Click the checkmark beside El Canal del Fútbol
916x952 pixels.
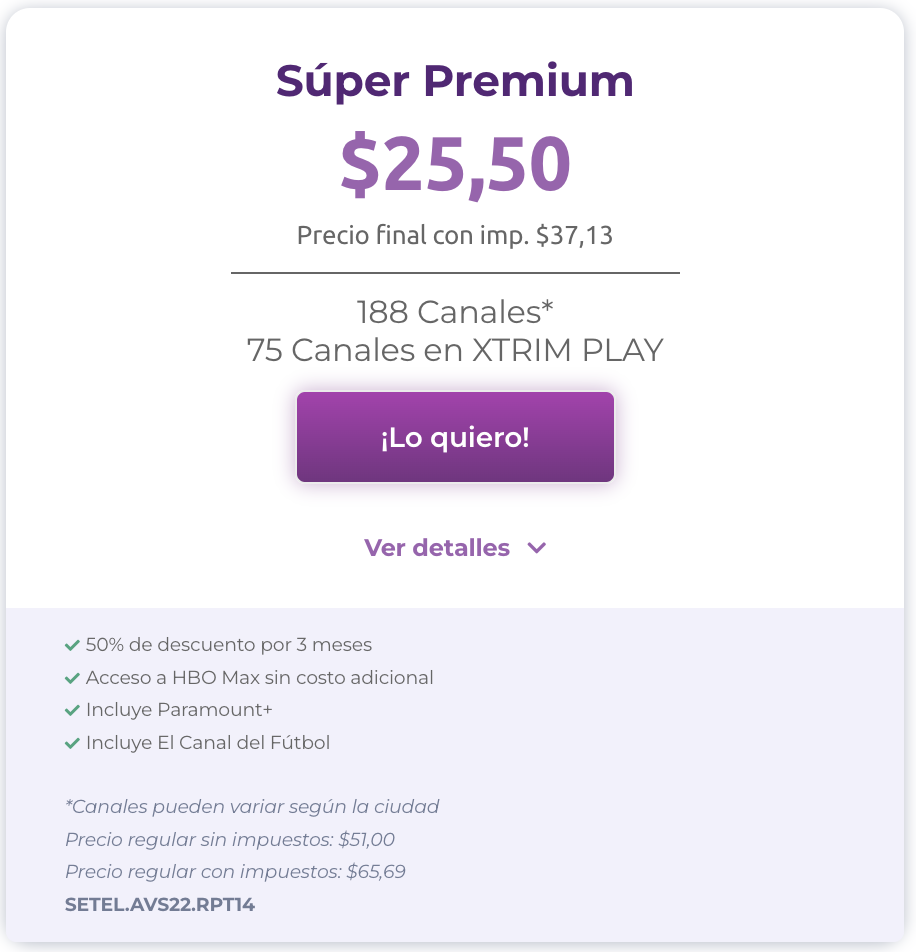point(72,743)
